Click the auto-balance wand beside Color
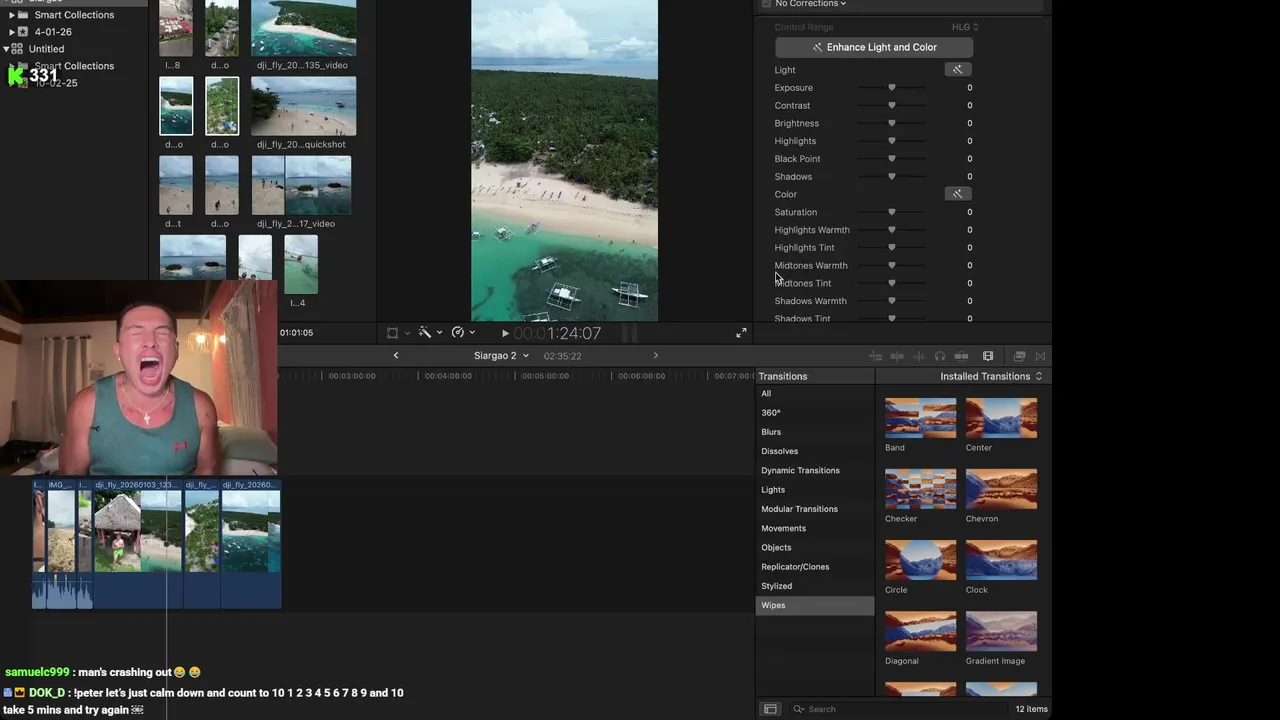 [957, 194]
